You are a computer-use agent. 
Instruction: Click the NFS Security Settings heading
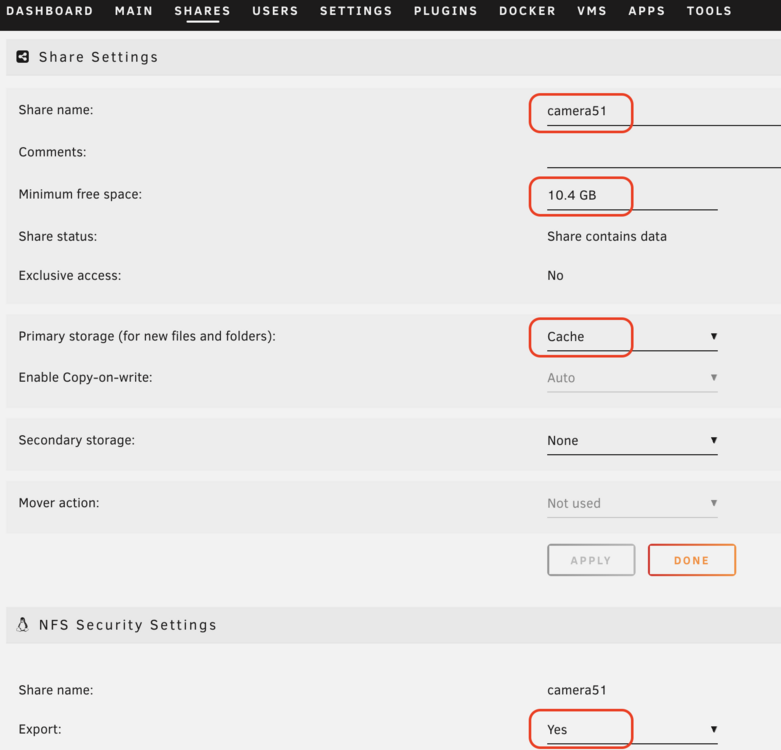point(128,625)
